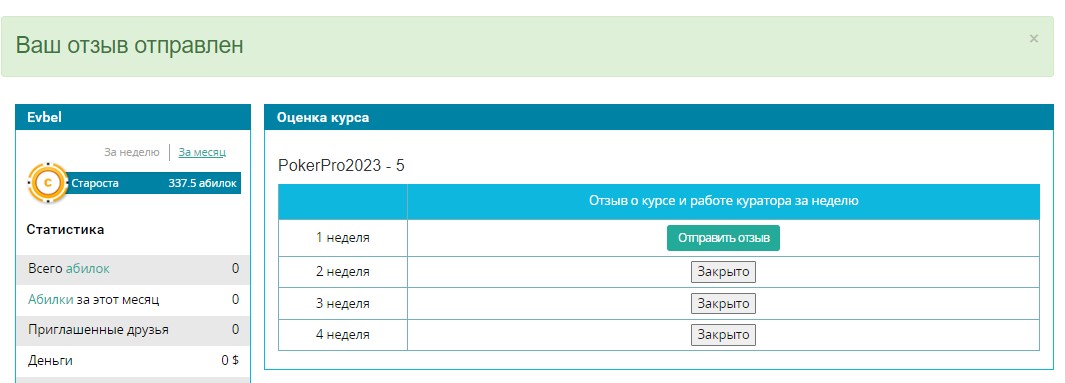Click the 'Приглашенные друзья' row
The image size is (1065, 383).
click(133, 330)
